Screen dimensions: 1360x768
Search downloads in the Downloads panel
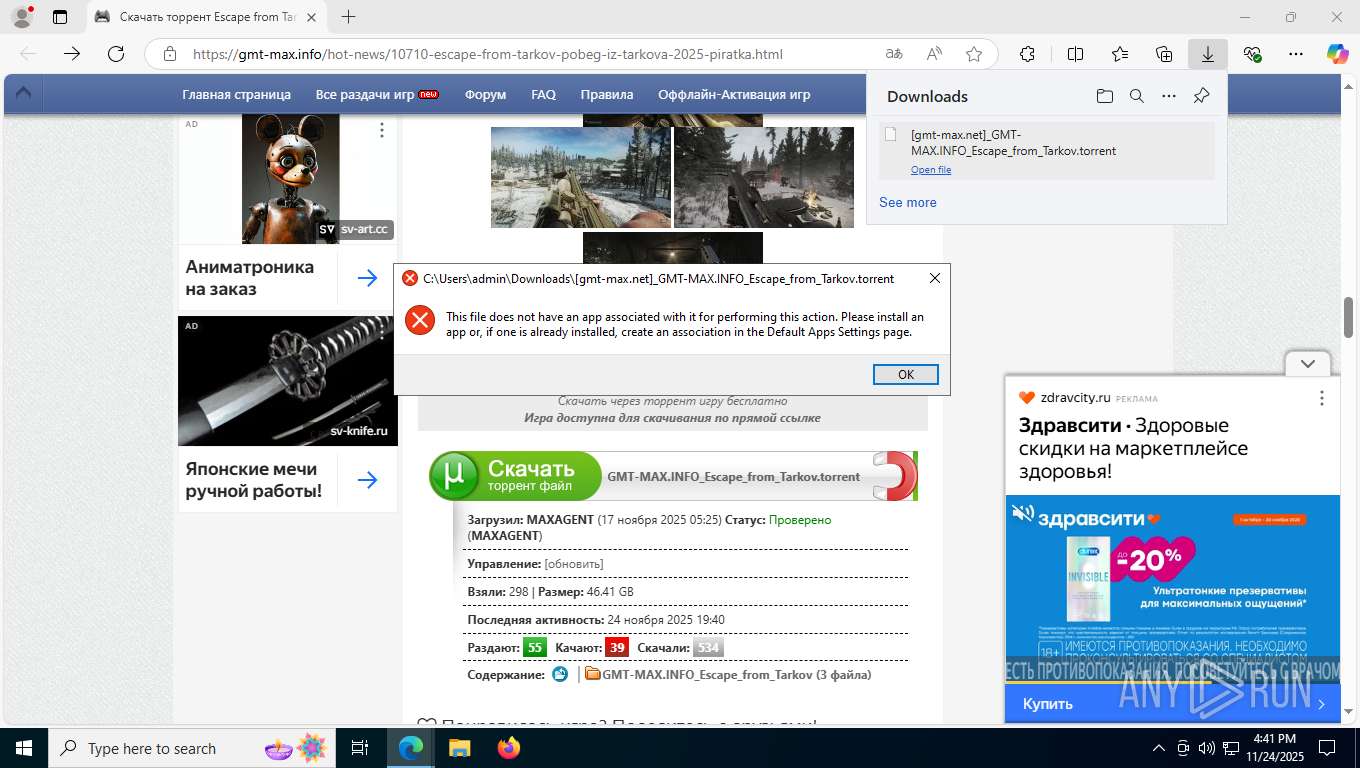(1137, 96)
